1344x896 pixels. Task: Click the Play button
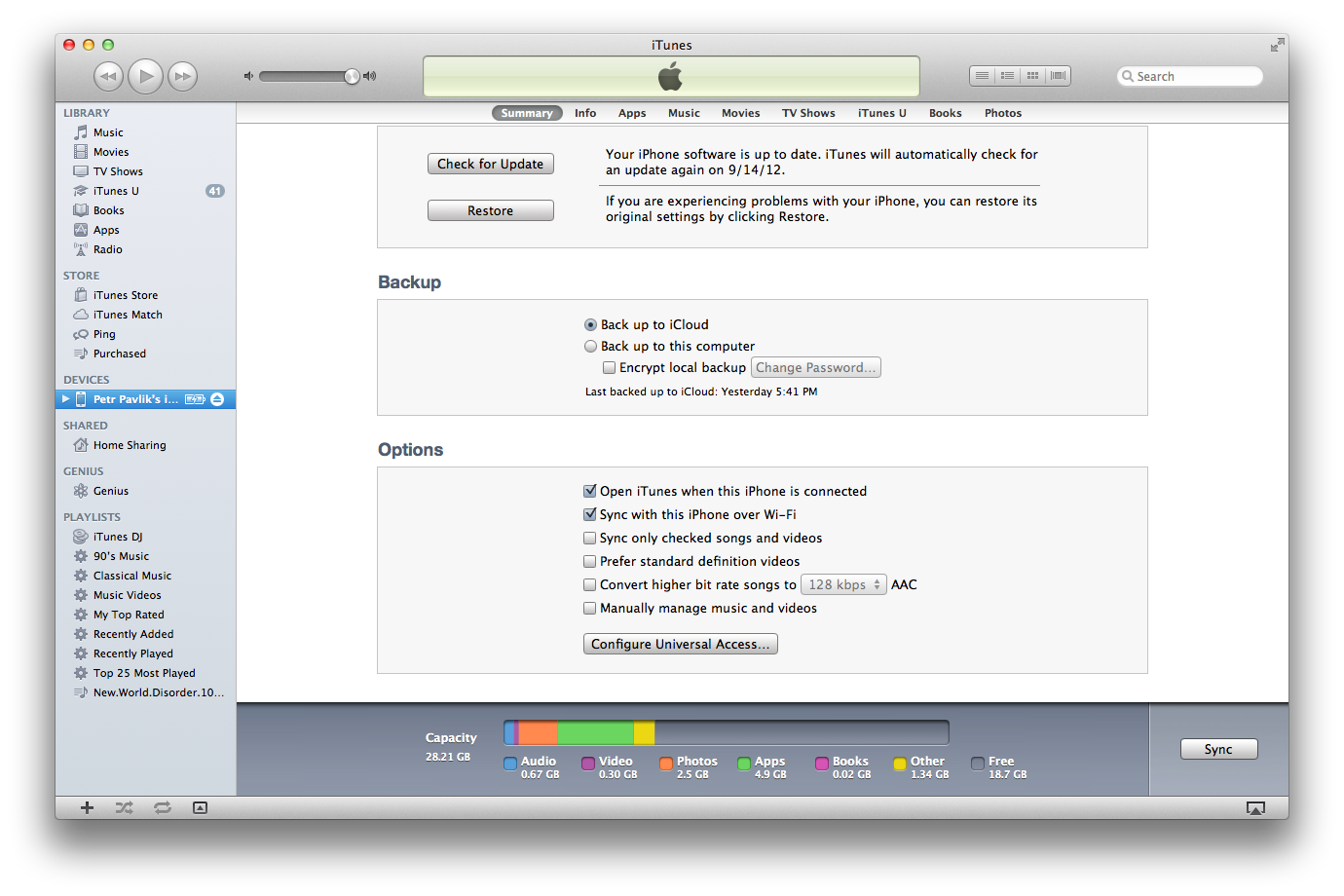click(x=145, y=76)
